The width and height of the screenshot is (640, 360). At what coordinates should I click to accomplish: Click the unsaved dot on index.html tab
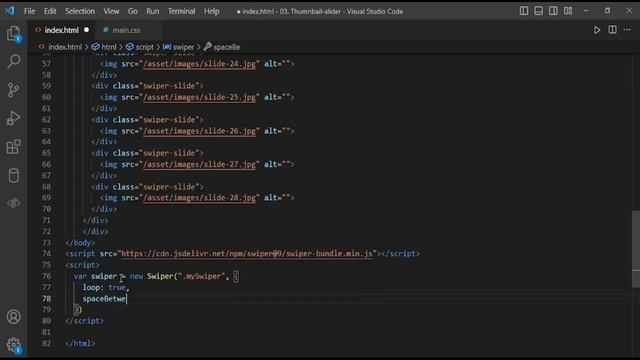[87, 30]
